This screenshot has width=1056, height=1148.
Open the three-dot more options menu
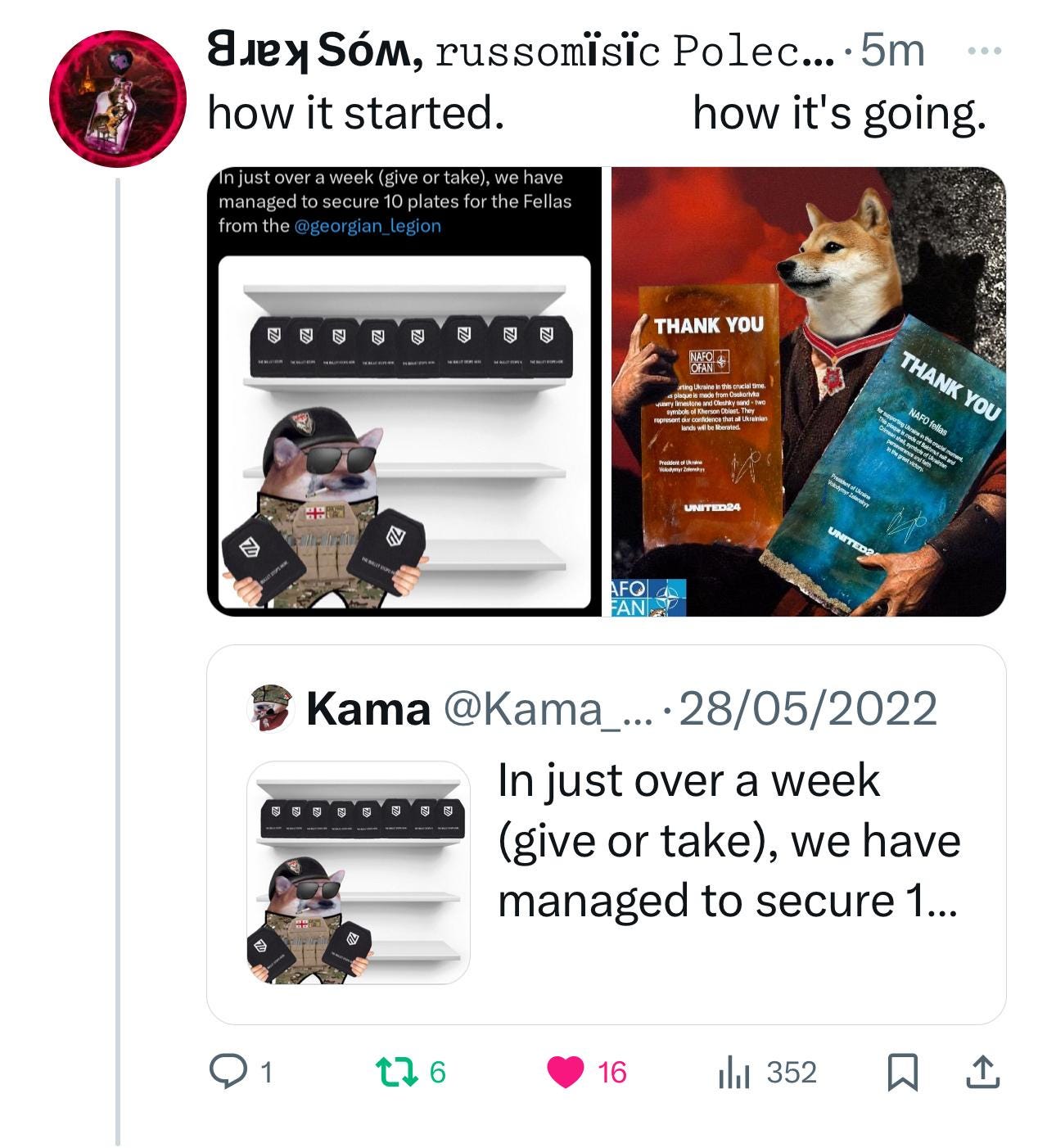[983, 51]
